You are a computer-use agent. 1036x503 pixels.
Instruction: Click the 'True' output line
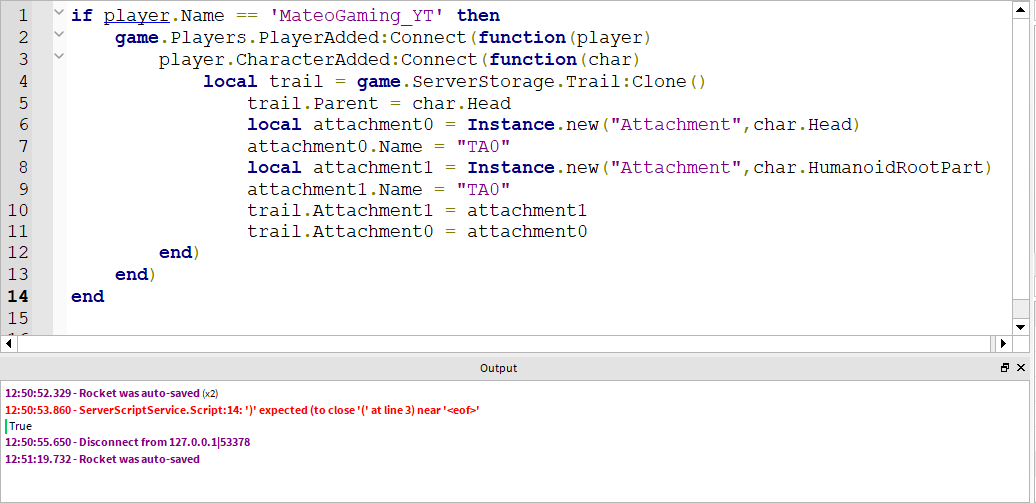click(x=20, y=426)
